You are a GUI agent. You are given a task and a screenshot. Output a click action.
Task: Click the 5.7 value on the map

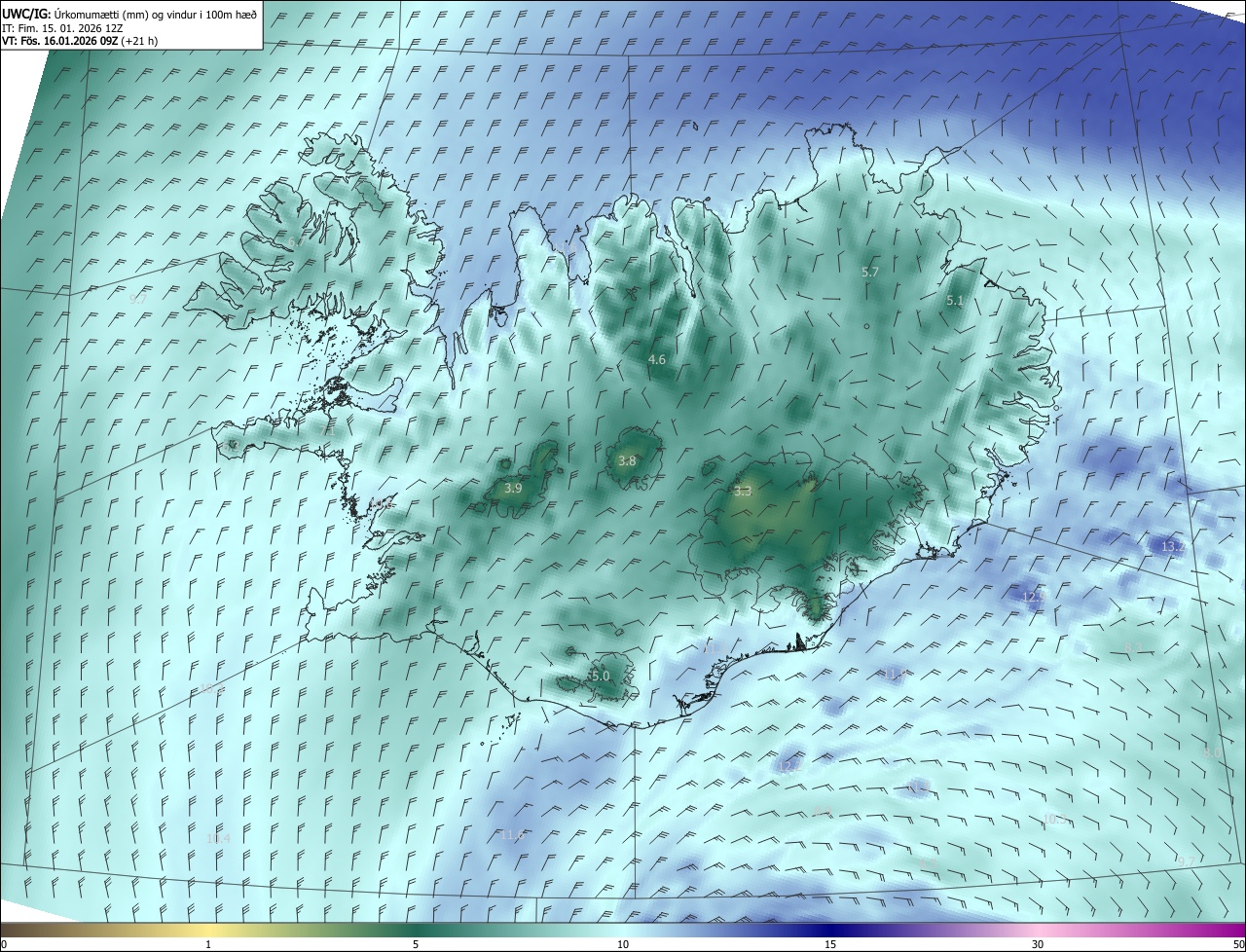[x=870, y=273]
